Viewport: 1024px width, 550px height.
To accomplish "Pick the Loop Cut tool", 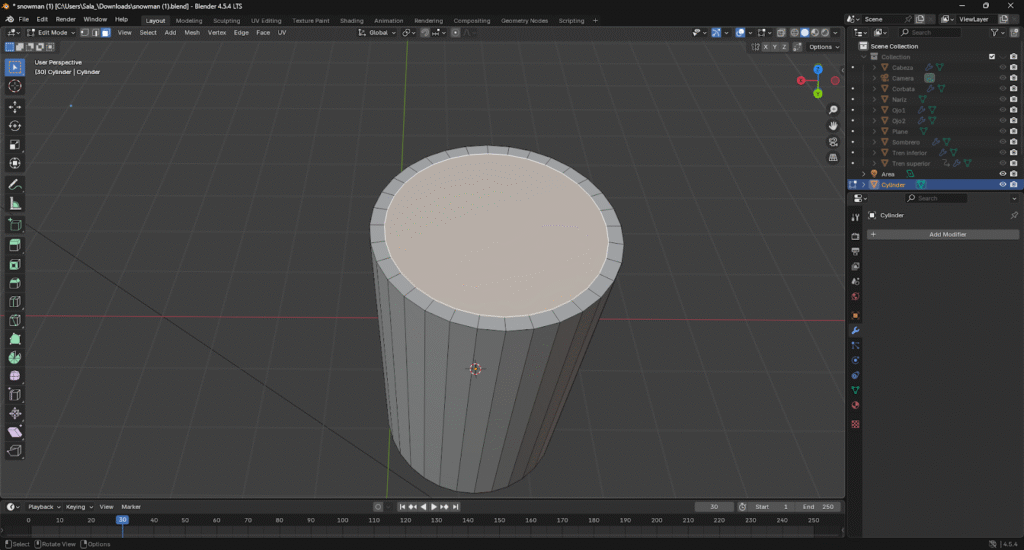I will [x=15, y=301].
